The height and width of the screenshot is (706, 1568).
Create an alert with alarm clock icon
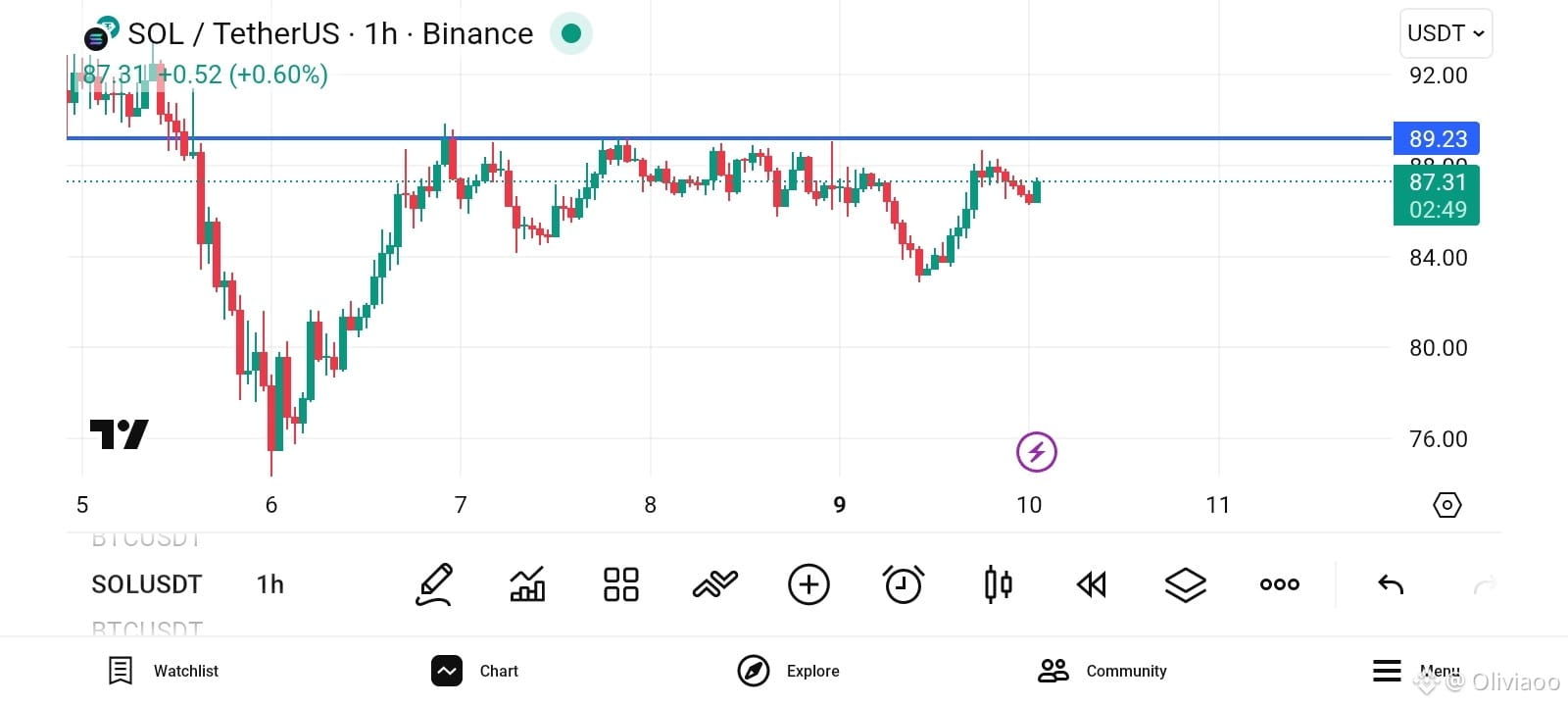(903, 584)
